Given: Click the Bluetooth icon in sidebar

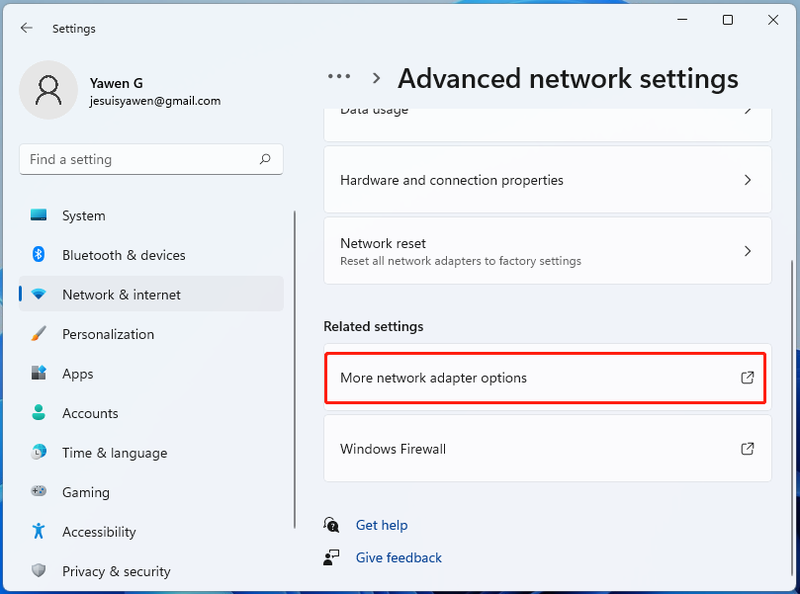Looking at the screenshot, I should [x=38, y=254].
